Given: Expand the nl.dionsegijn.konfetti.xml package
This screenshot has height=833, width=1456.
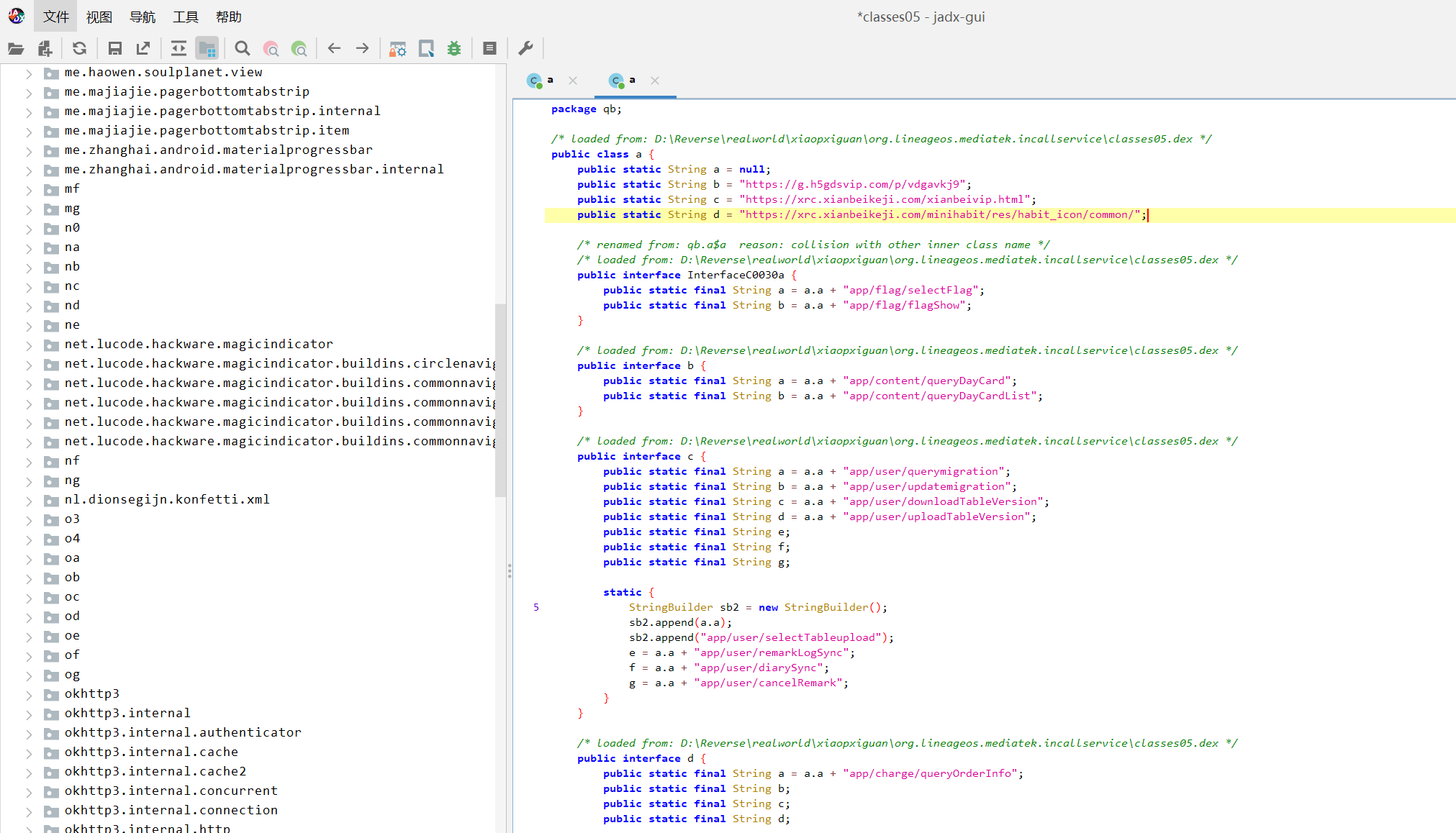Looking at the screenshot, I should [x=29, y=501].
